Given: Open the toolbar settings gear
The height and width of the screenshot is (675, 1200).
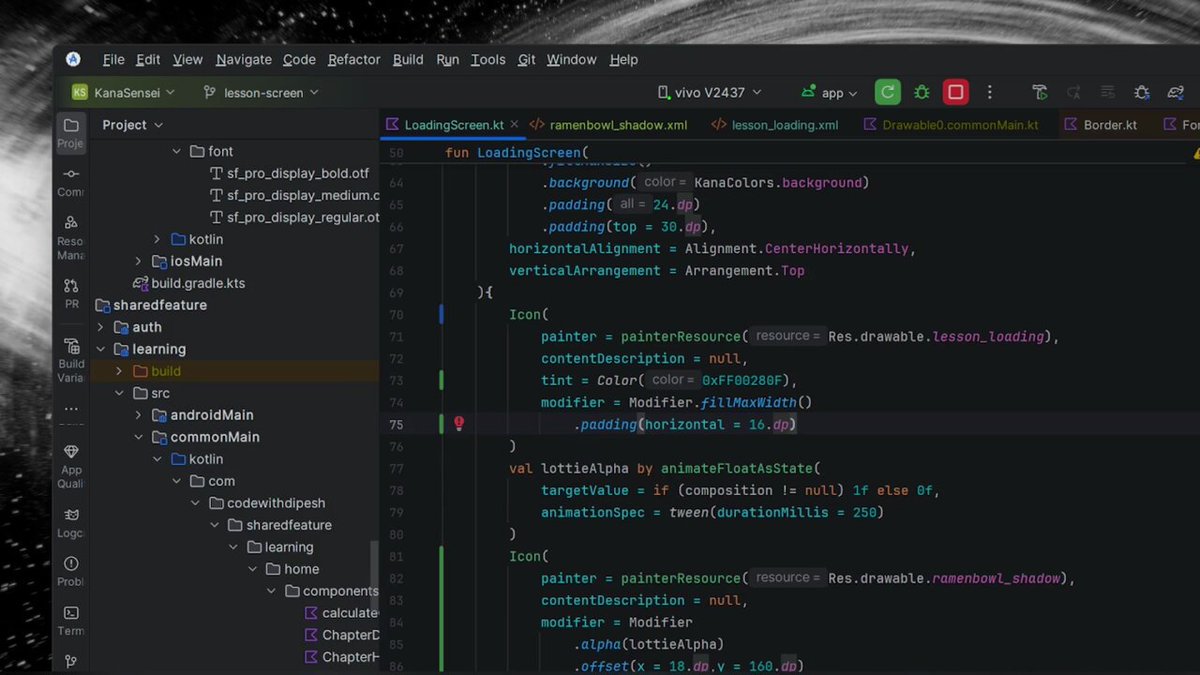Looking at the screenshot, I should pyautogui.click(x=1142, y=92).
